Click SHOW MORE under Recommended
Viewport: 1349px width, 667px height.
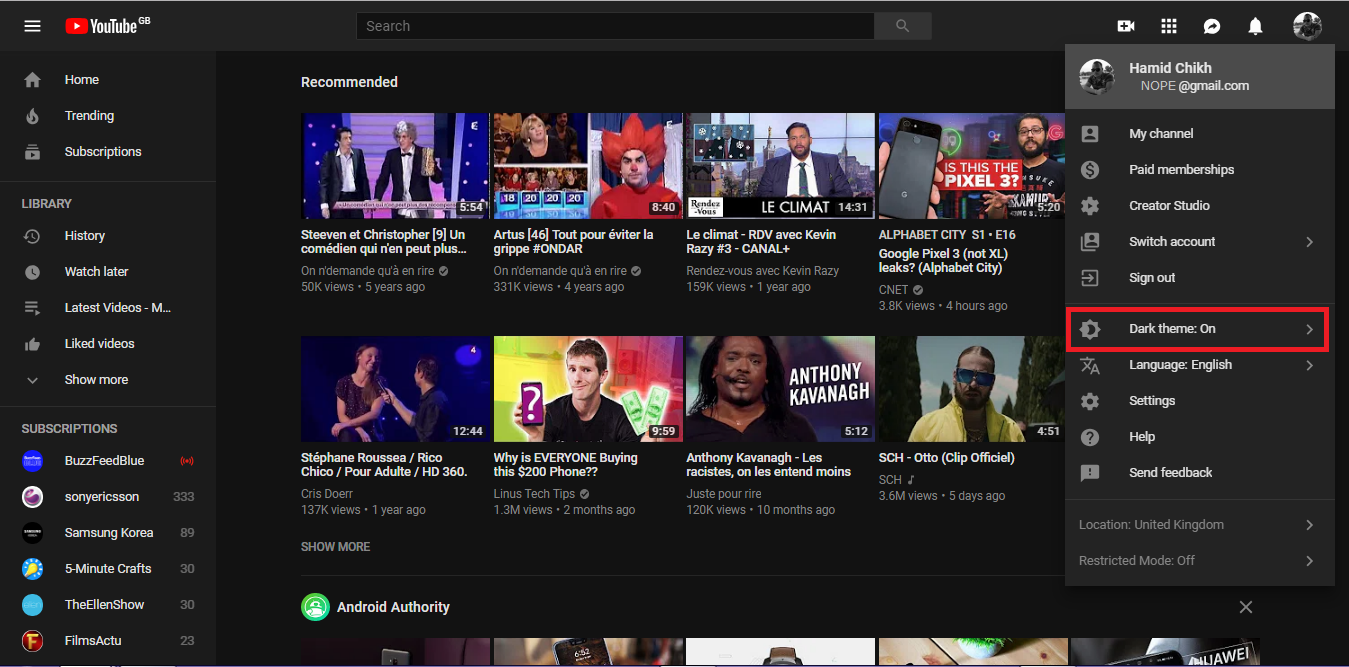(x=335, y=547)
